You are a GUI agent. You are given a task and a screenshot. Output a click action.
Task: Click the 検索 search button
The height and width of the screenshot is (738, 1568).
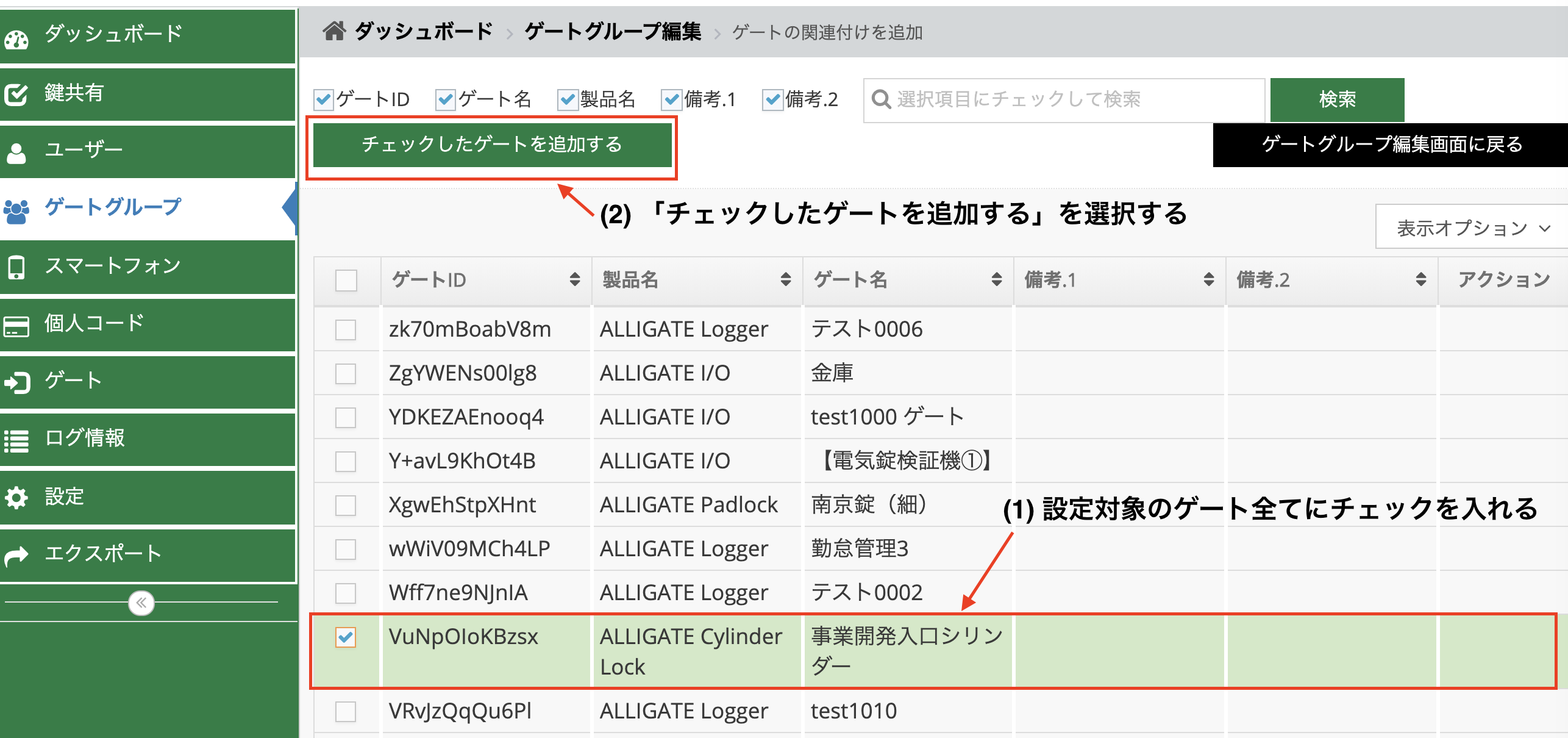[1337, 99]
